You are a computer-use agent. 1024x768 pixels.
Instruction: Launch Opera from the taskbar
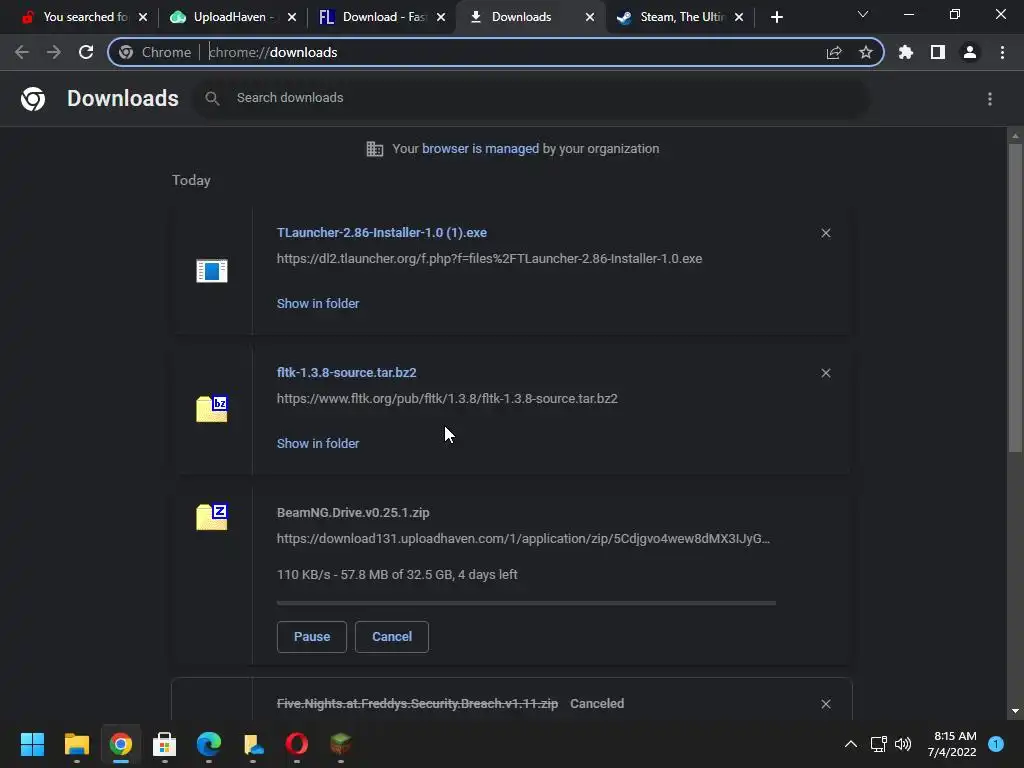(x=296, y=744)
